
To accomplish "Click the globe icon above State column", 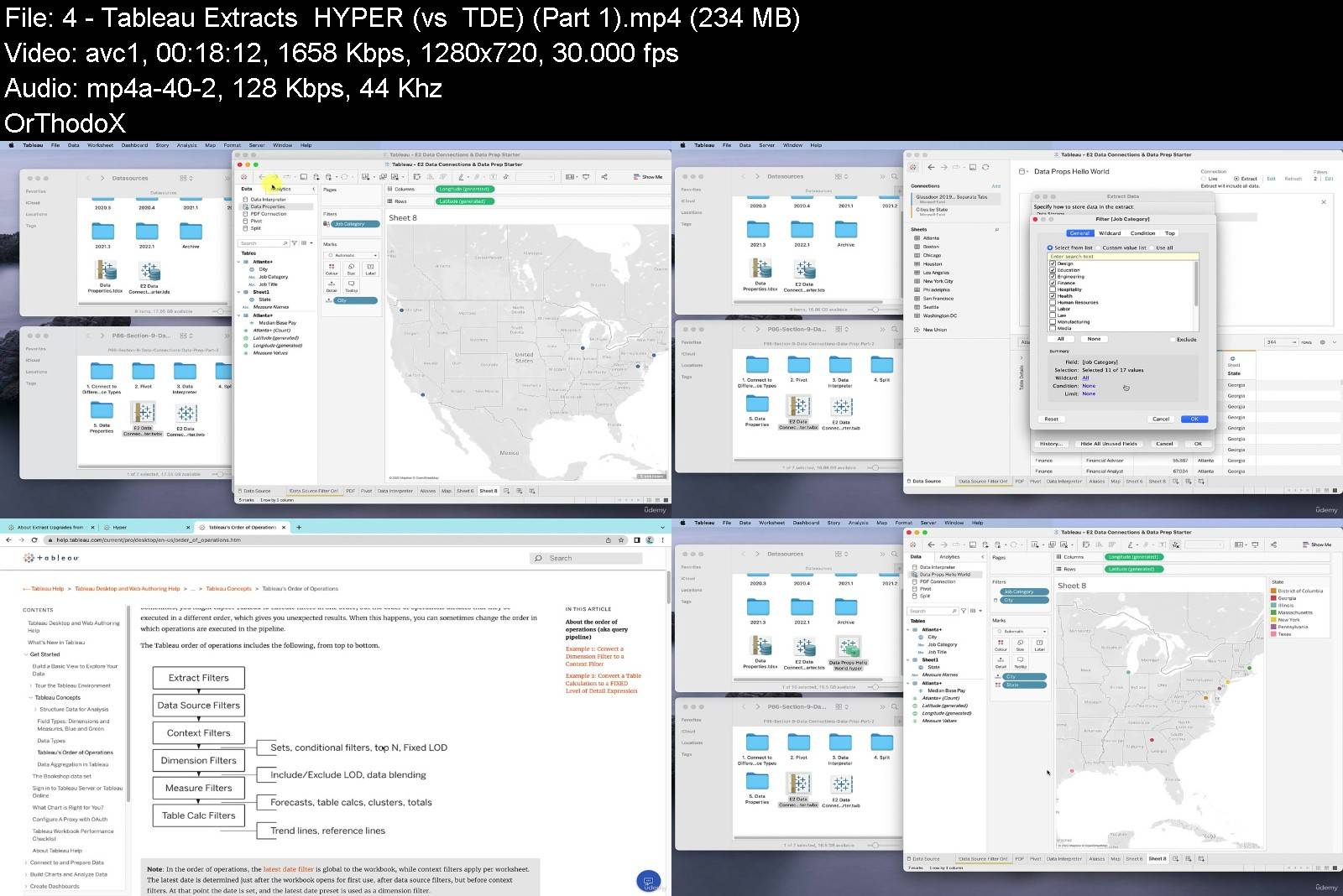I will click(1232, 358).
